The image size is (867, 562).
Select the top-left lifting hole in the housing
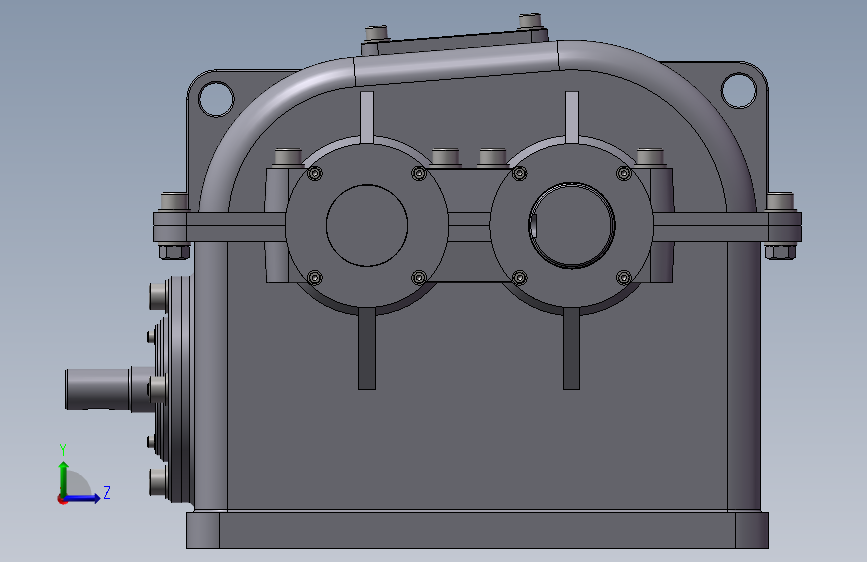[x=216, y=99]
